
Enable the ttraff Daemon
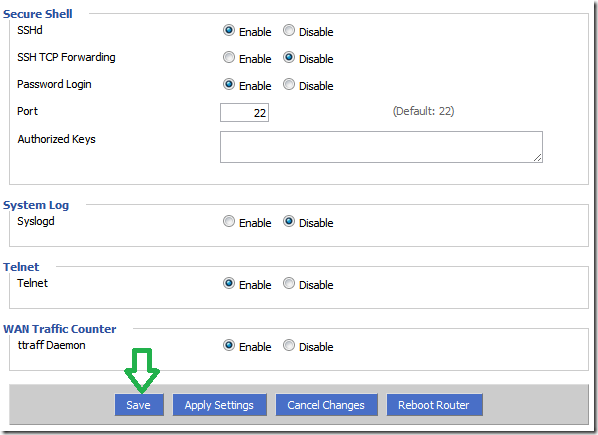click(228, 345)
